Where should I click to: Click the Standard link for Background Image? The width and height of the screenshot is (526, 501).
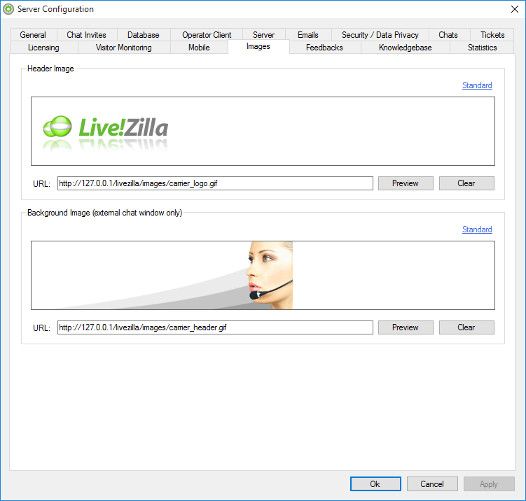coord(477,229)
